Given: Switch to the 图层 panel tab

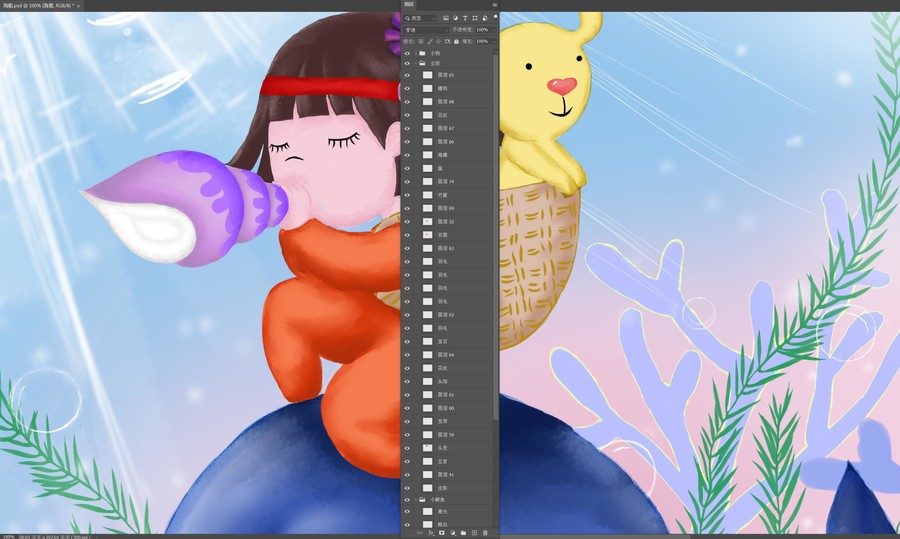Looking at the screenshot, I should [x=409, y=5].
